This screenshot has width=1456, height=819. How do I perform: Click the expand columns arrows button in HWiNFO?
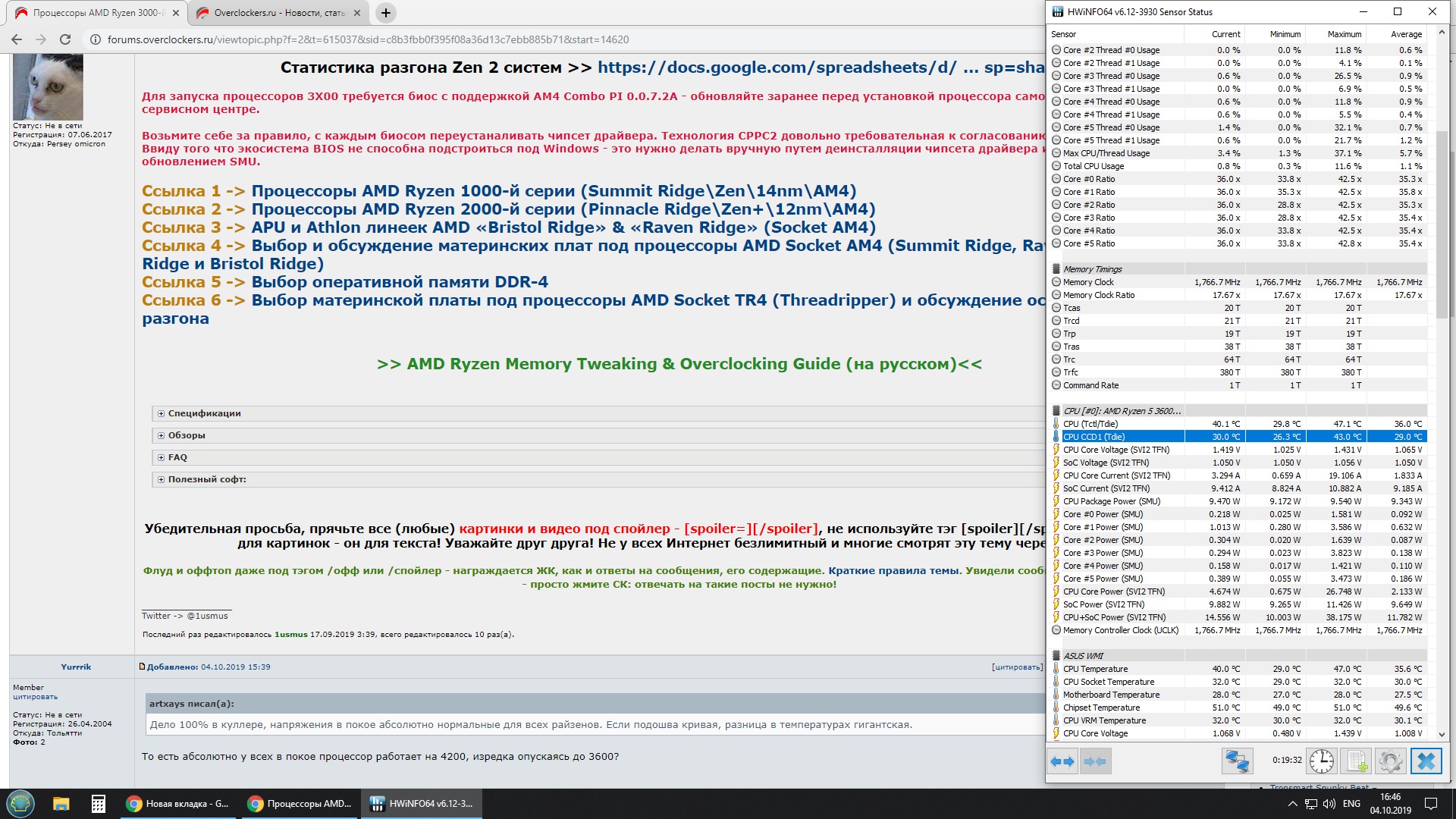[x=1062, y=761]
